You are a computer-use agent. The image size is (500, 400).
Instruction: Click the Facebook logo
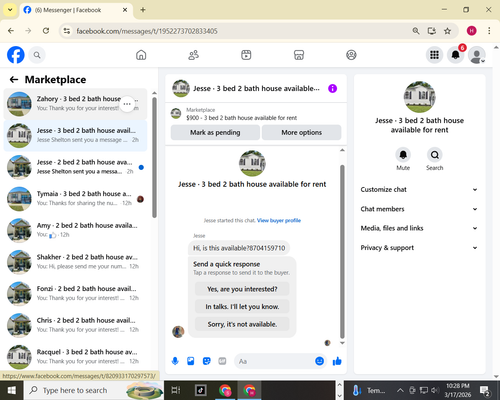[x=16, y=55]
